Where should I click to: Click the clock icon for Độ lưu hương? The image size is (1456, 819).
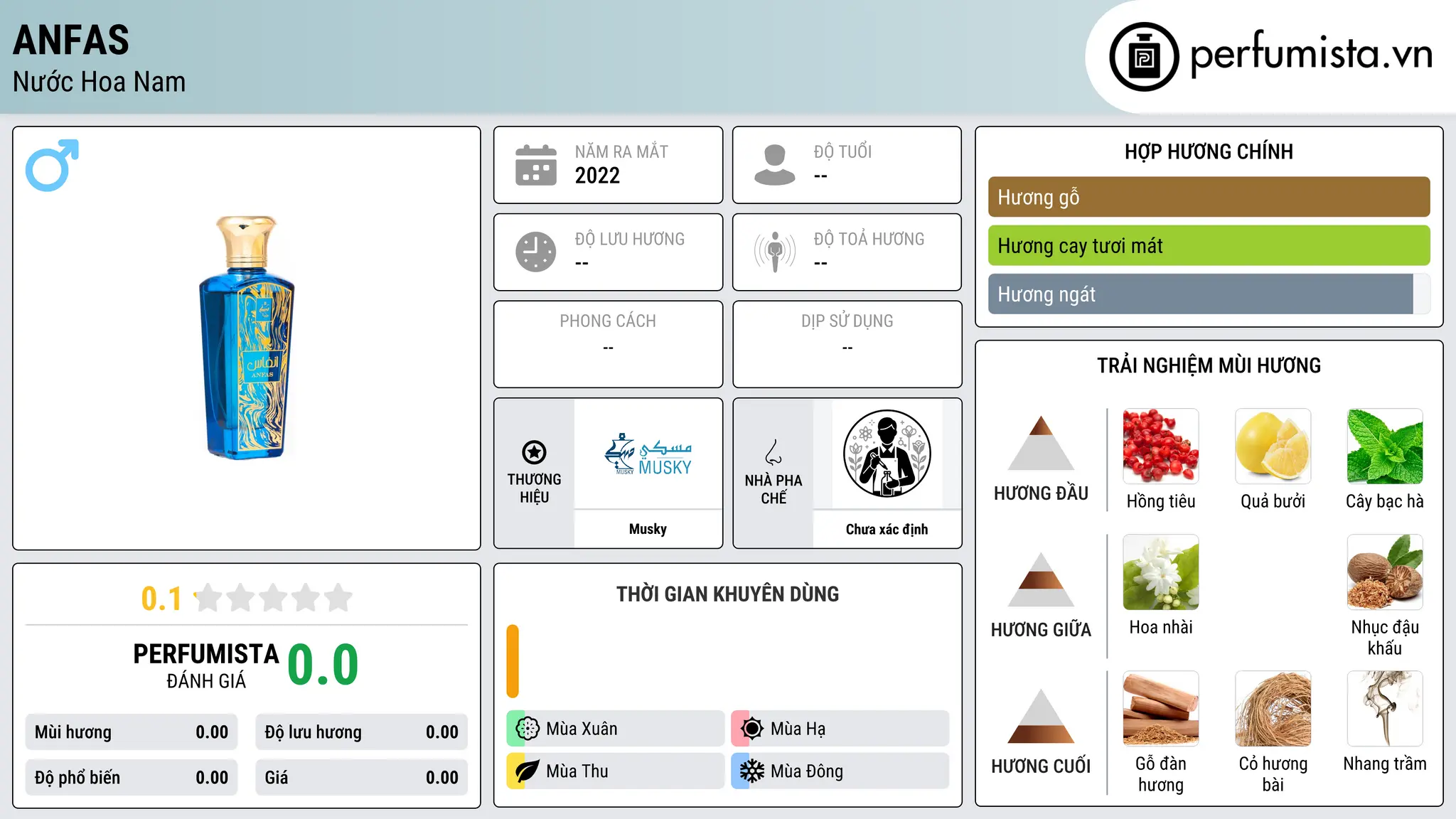pos(535,252)
